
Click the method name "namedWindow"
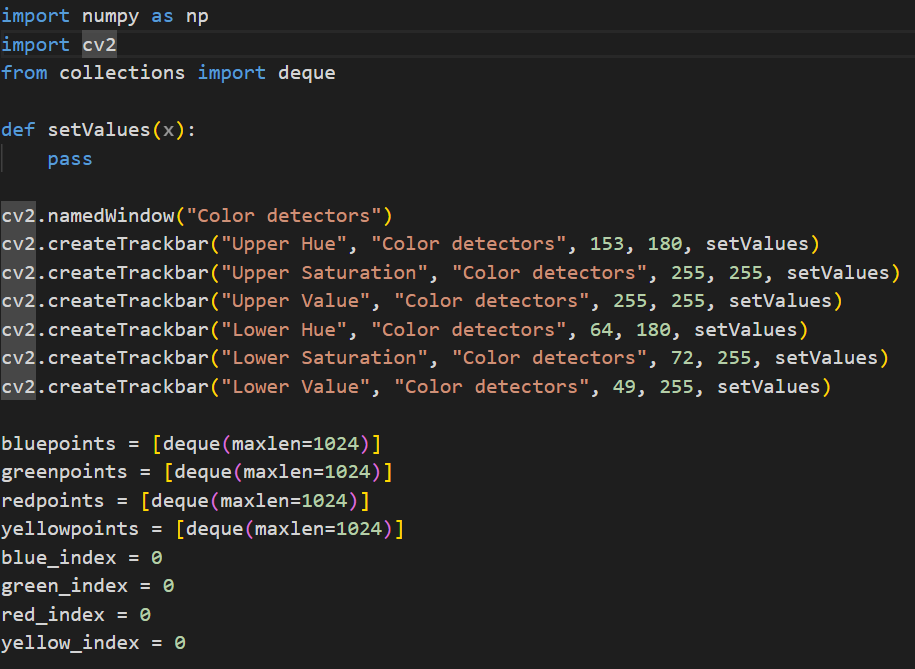pyautogui.click(x=111, y=216)
